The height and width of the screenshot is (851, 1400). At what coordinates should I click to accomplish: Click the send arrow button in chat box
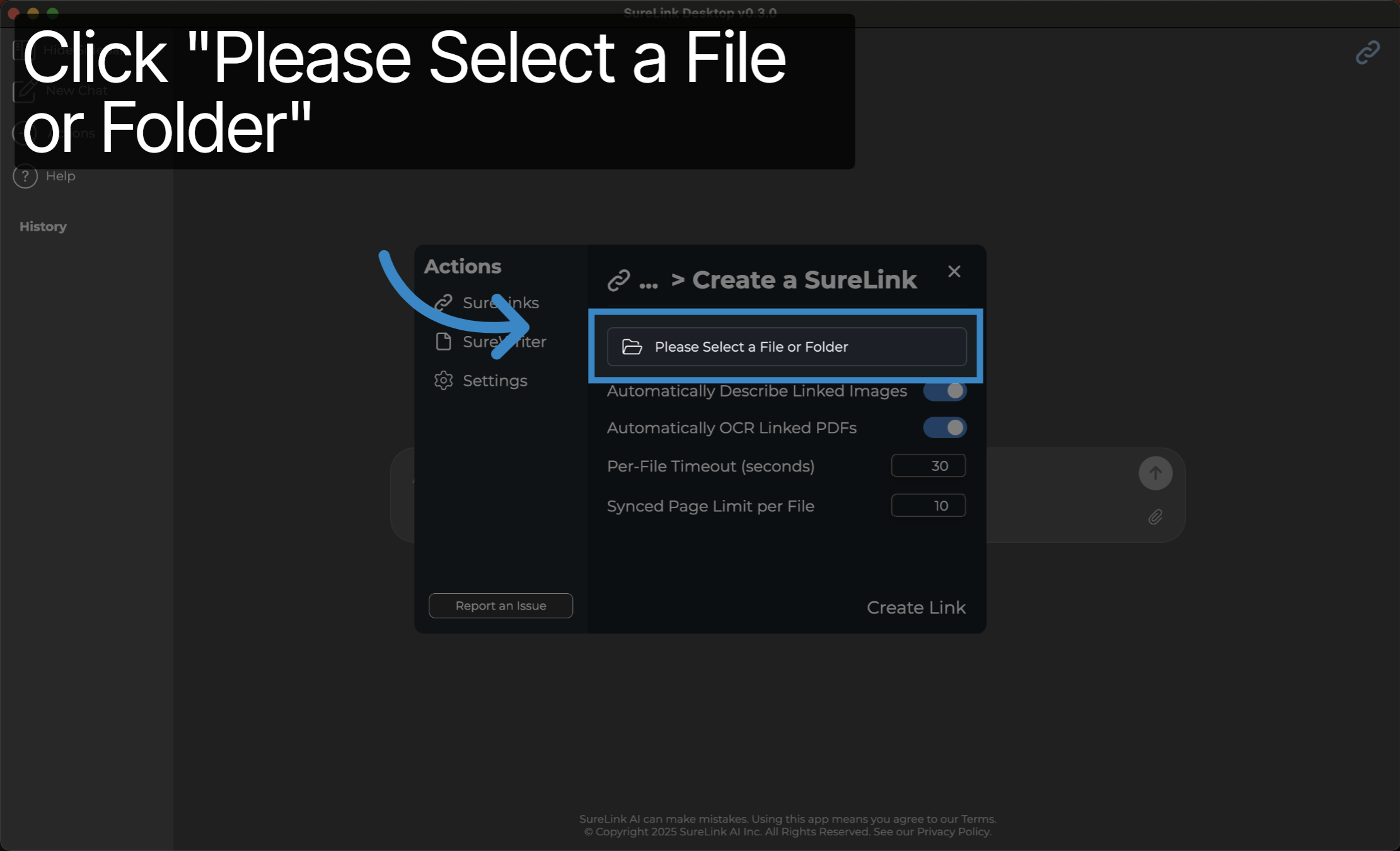click(x=1155, y=473)
